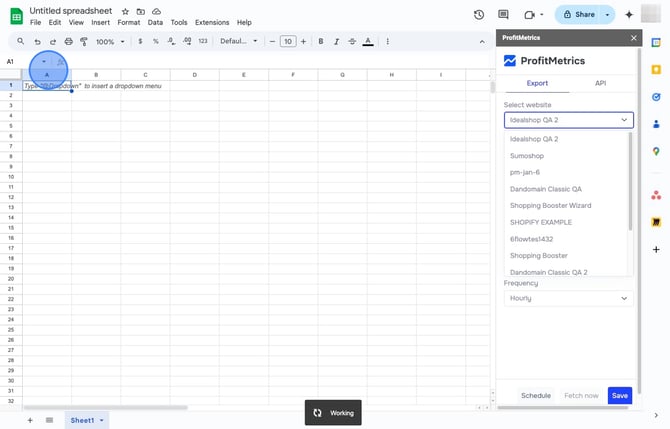Viewport: 670px width, 429px height.
Task: Switch to the Export tab
Action: tap(537, 83)
